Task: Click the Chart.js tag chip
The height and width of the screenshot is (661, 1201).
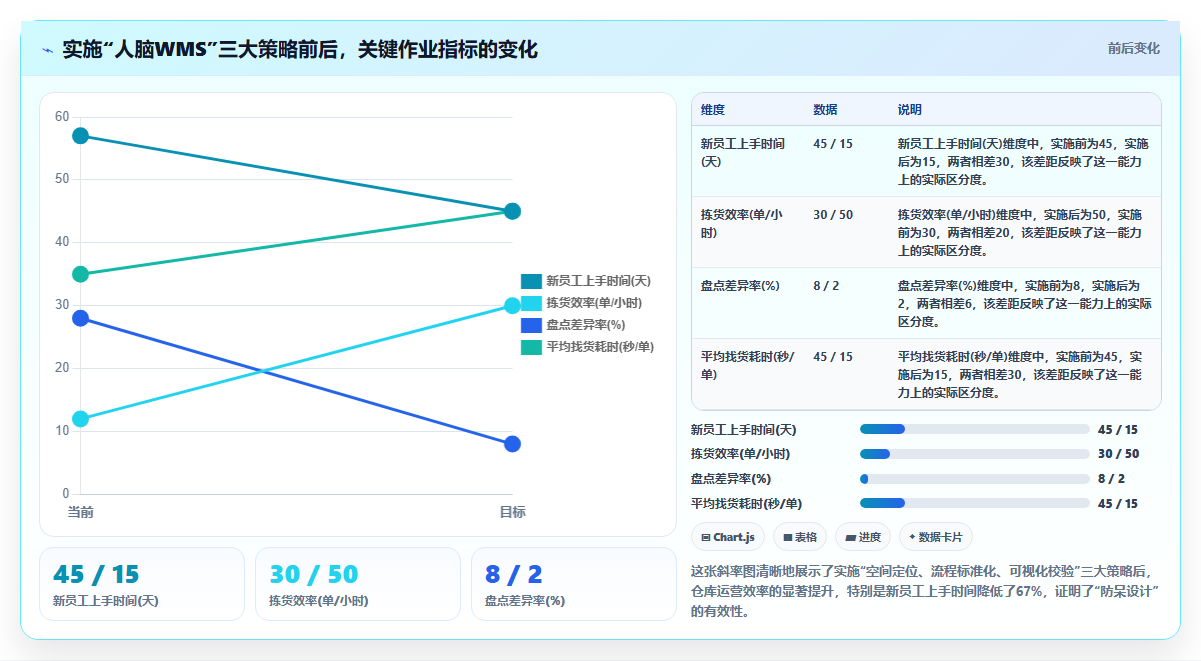Action: tap(728, 537)
